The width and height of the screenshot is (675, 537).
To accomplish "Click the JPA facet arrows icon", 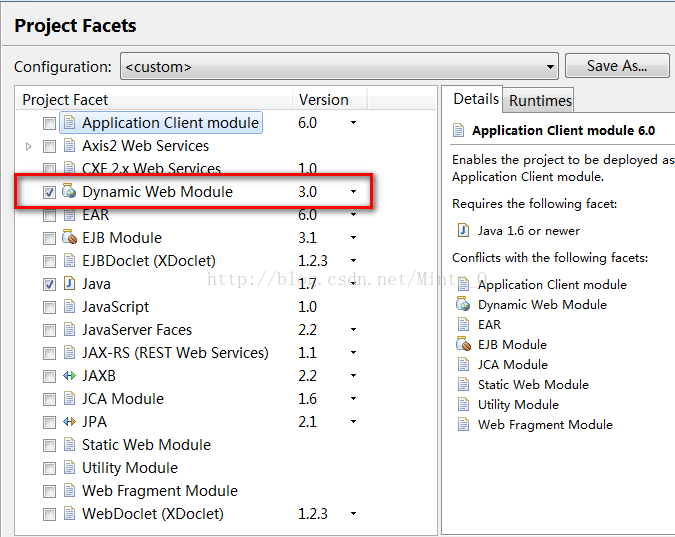I will [69, 422].
